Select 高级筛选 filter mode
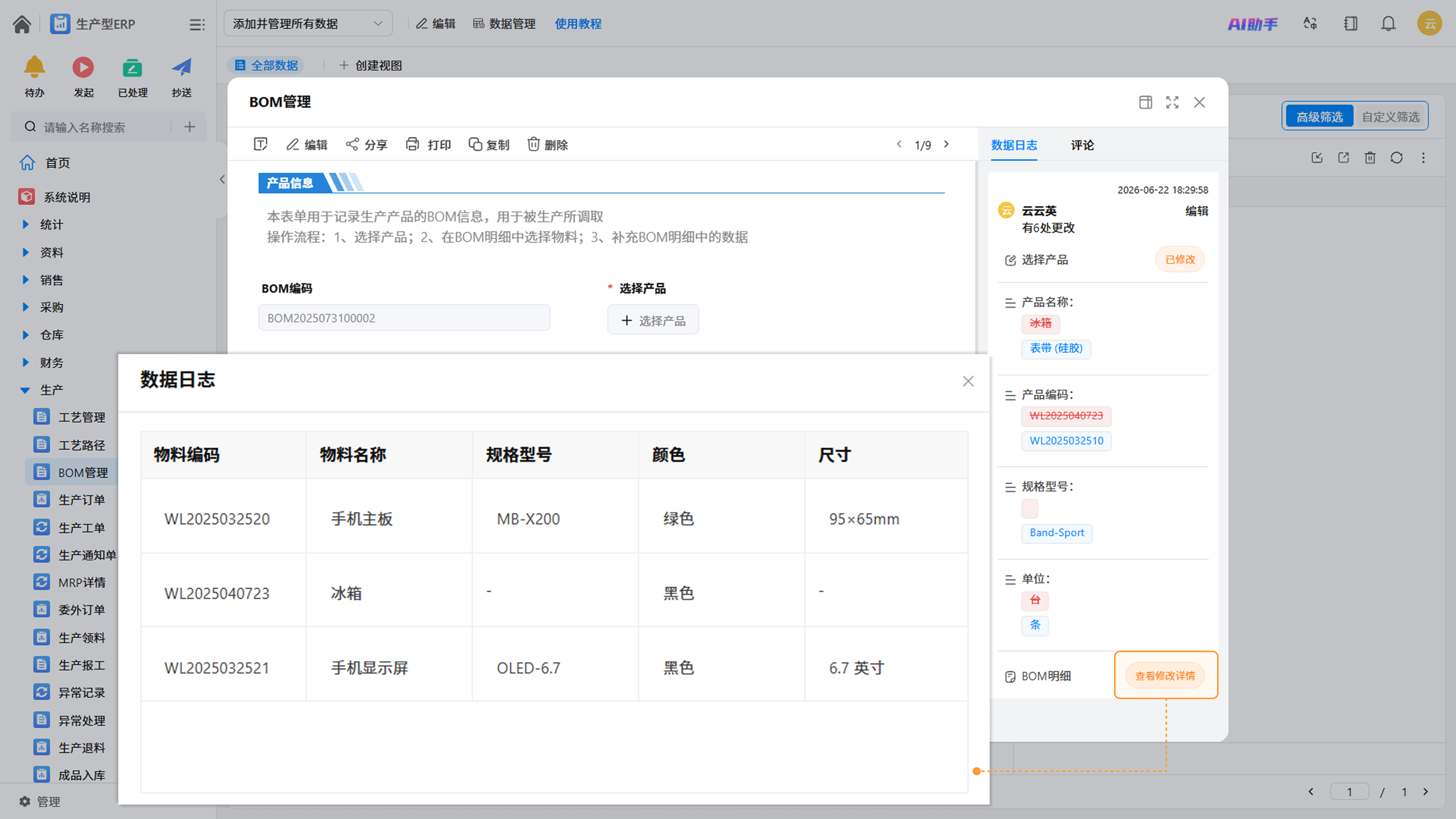Viewport: 1456px width, 819px height. [1319, 117]
